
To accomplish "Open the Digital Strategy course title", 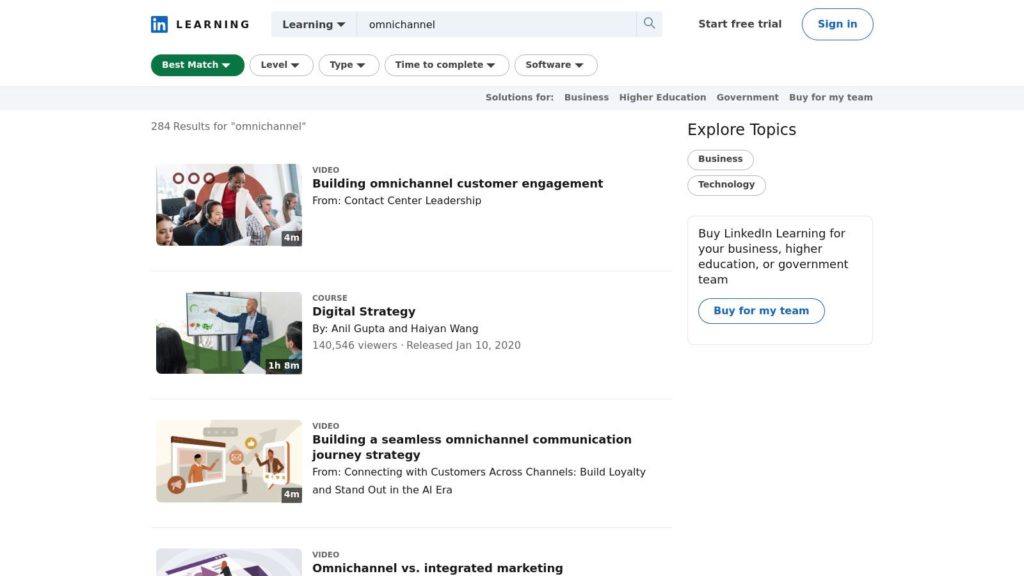I will [364, 311].
